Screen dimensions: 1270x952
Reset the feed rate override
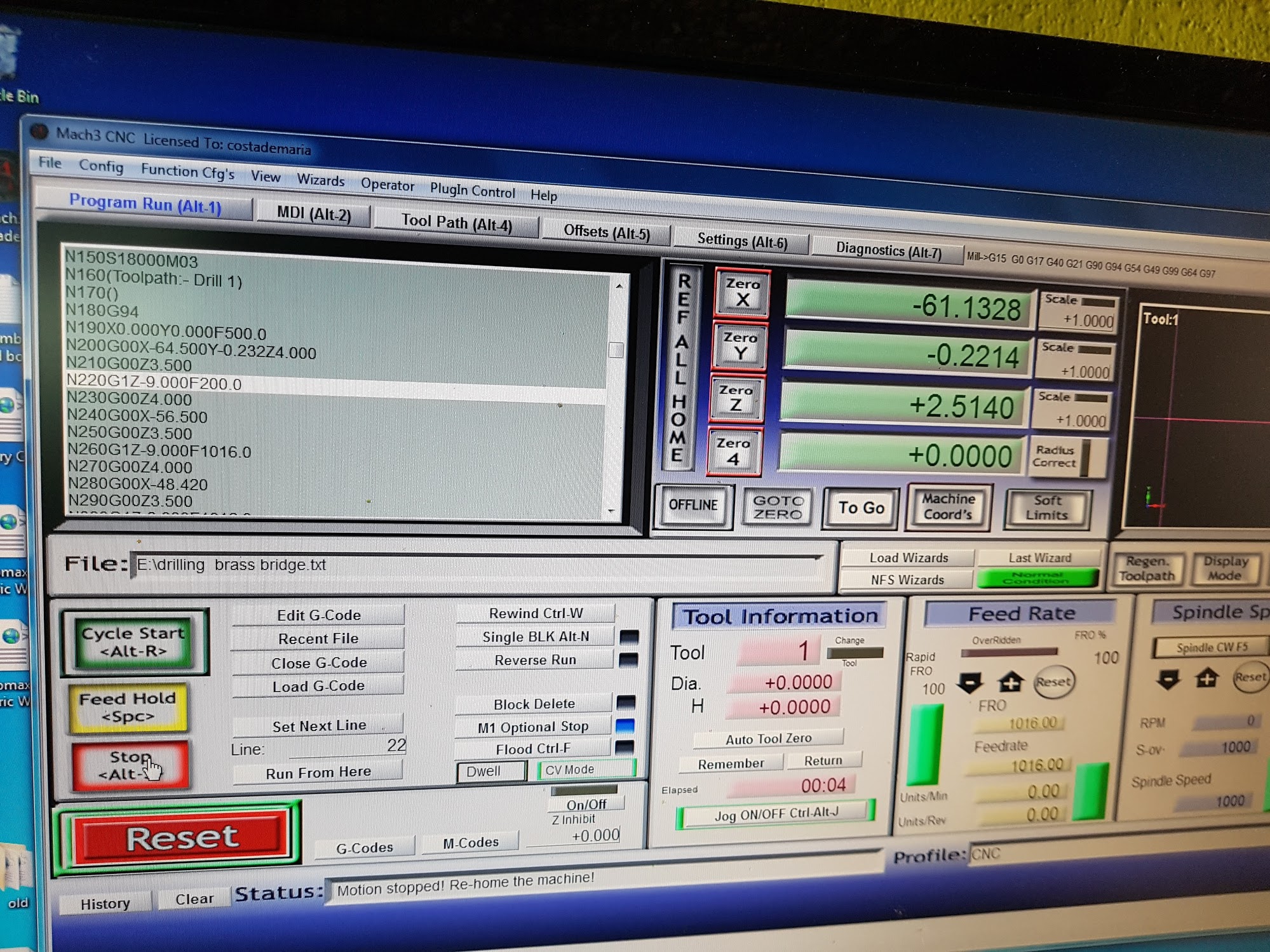[1053, 682]
